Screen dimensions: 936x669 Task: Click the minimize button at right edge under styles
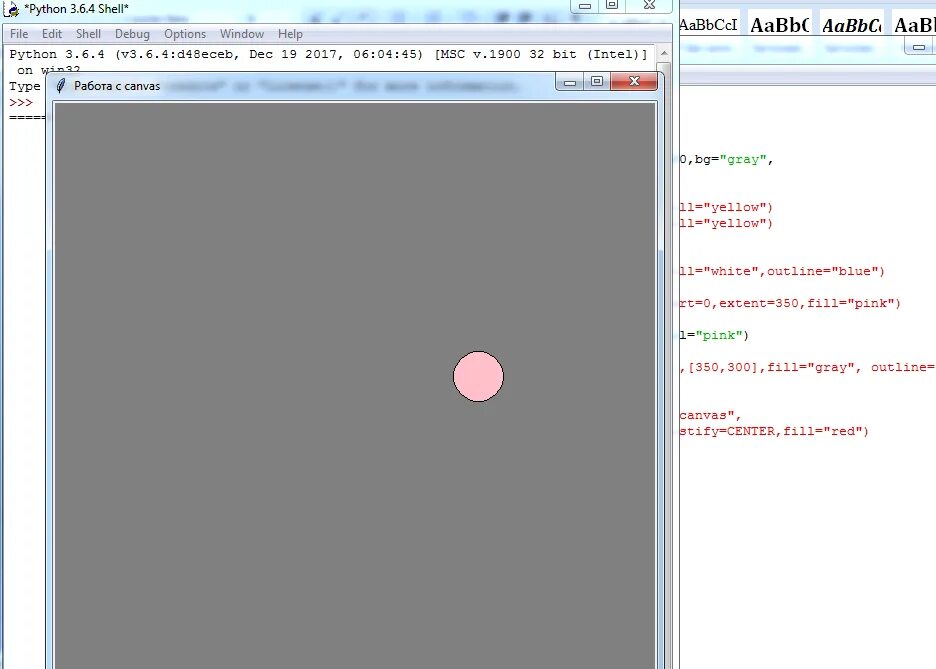pos(919,47)
